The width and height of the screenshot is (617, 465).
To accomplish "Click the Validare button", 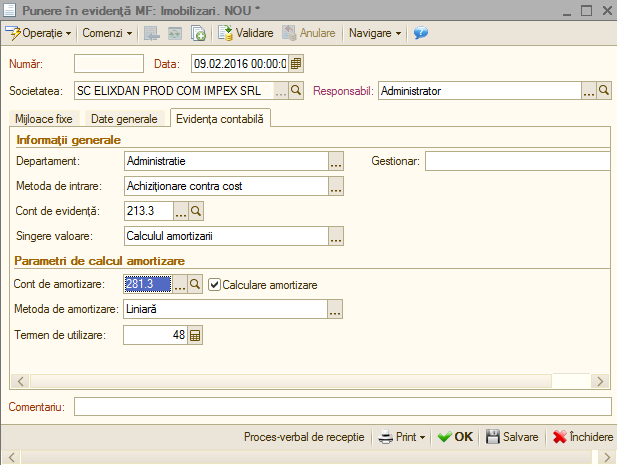I will tap(246, 33).
